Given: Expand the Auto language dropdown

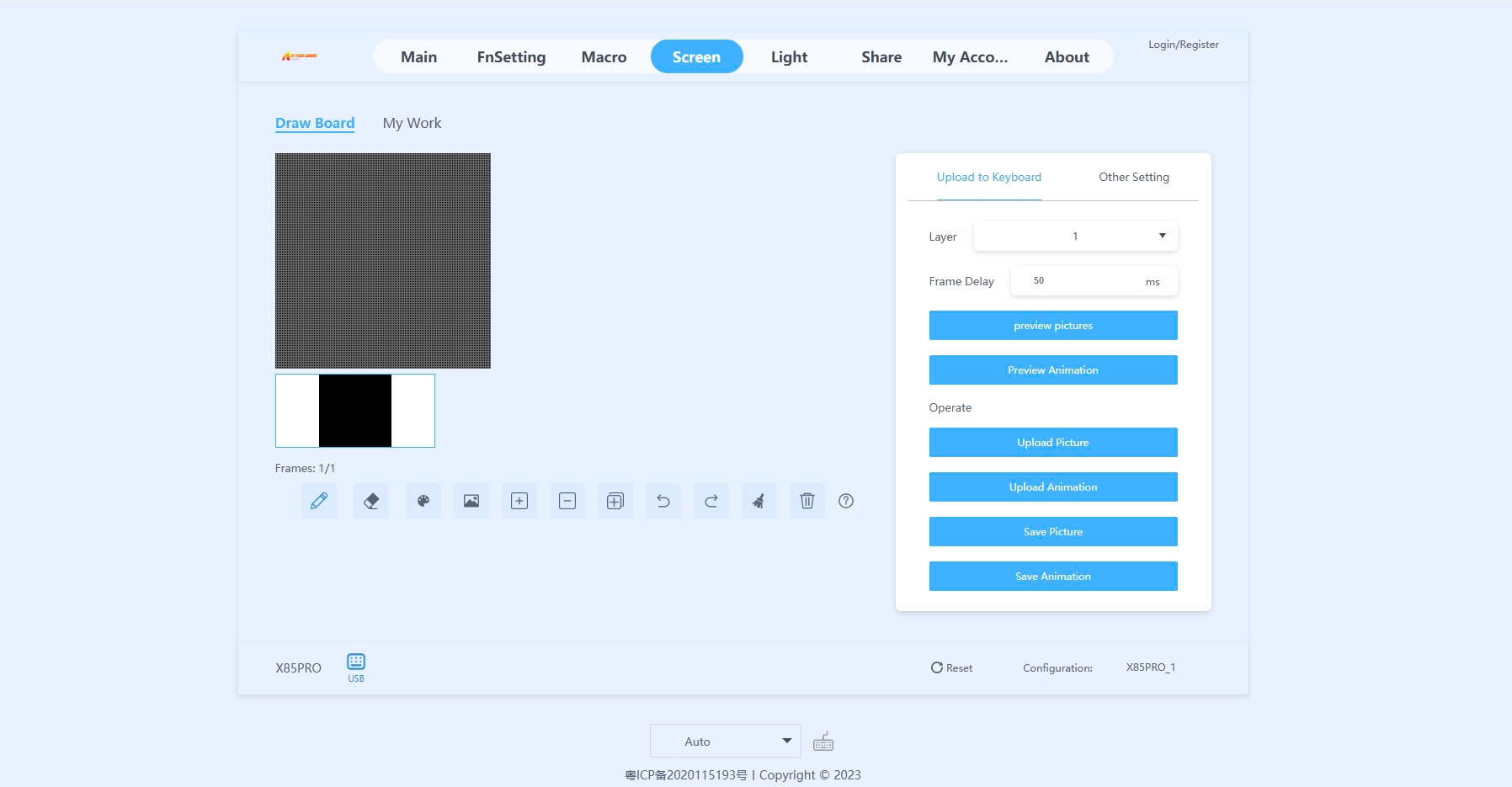Looking at the screenshot, I should pyautogui.click(x=725, y=741).
